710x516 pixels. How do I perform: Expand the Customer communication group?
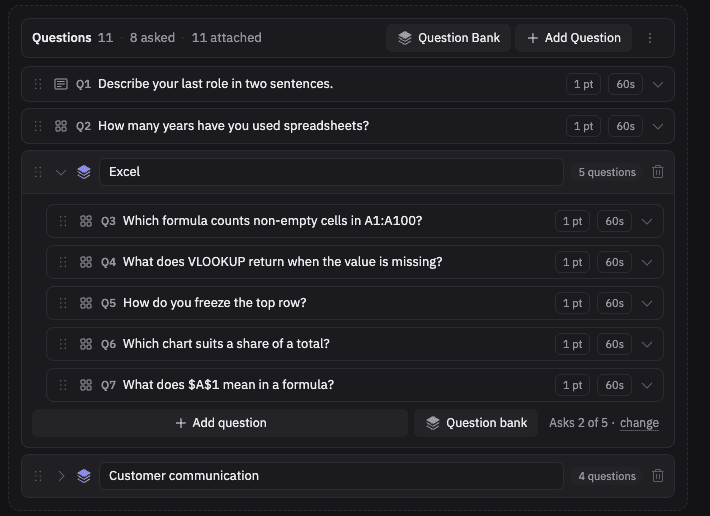[x=61, y=476]
